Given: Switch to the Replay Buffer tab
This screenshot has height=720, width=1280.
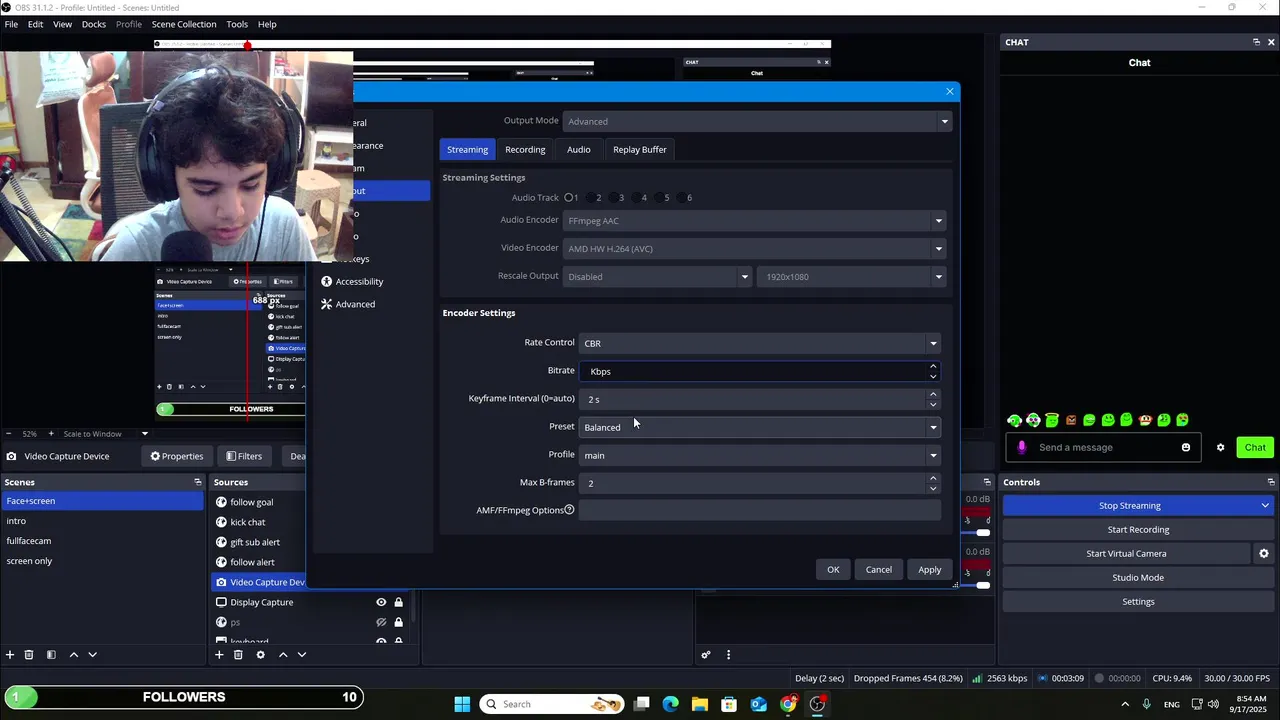Looking at the screenshot, I should (639, 150).
